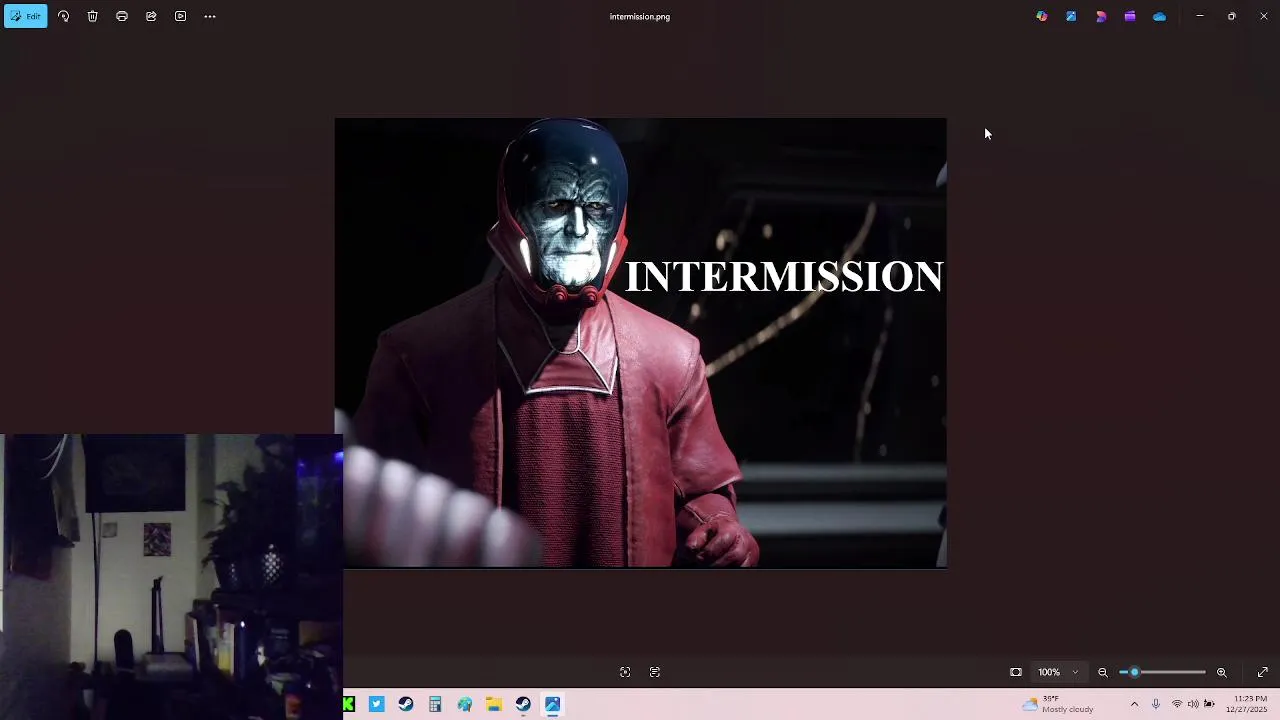Image resolution: width=1280 pixels, height=720 pixels.
Task: Click the scan text icon below image
Action: [655, 672]
